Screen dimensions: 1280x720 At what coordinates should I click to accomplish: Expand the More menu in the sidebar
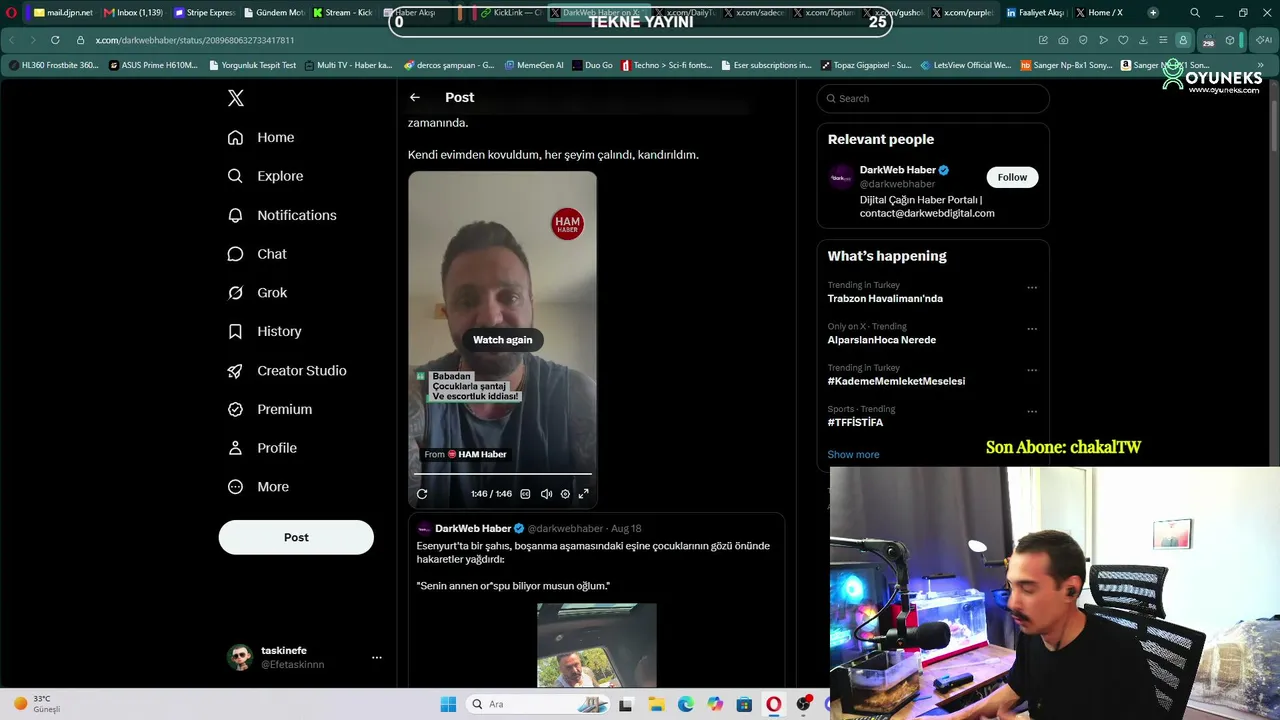[x=258, y=487]
